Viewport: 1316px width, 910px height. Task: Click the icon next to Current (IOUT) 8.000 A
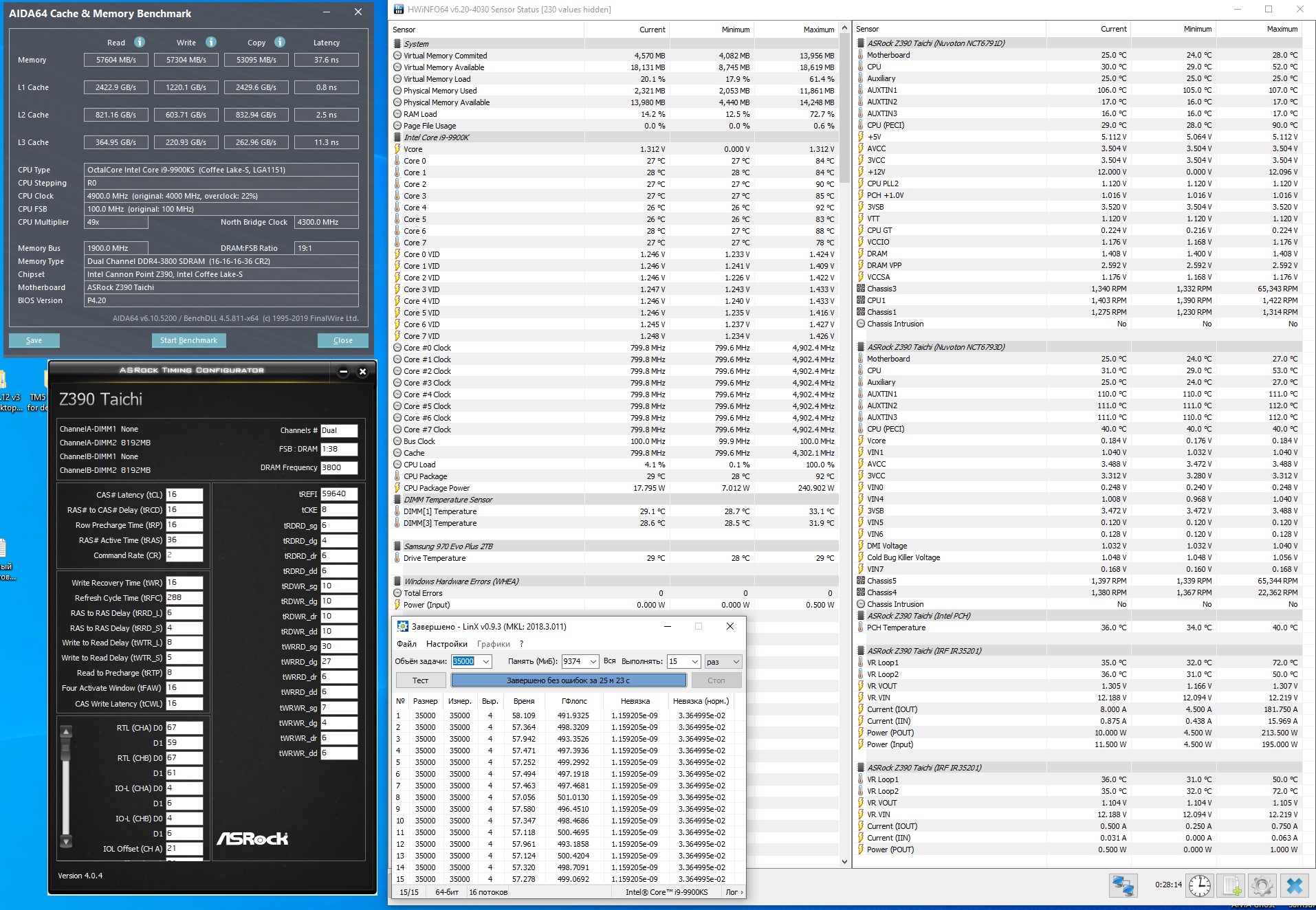[861, 709]
